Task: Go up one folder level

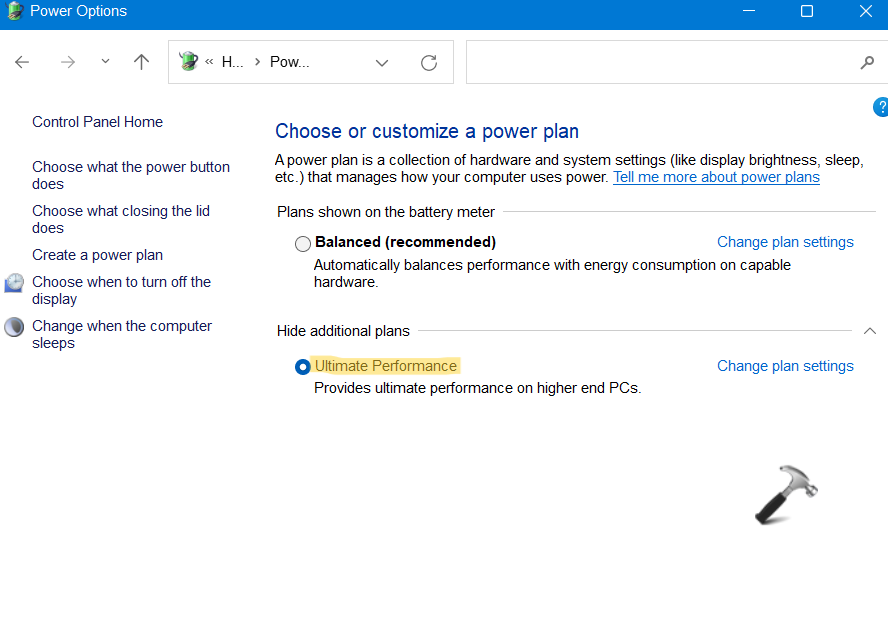Action: (141, 62)
